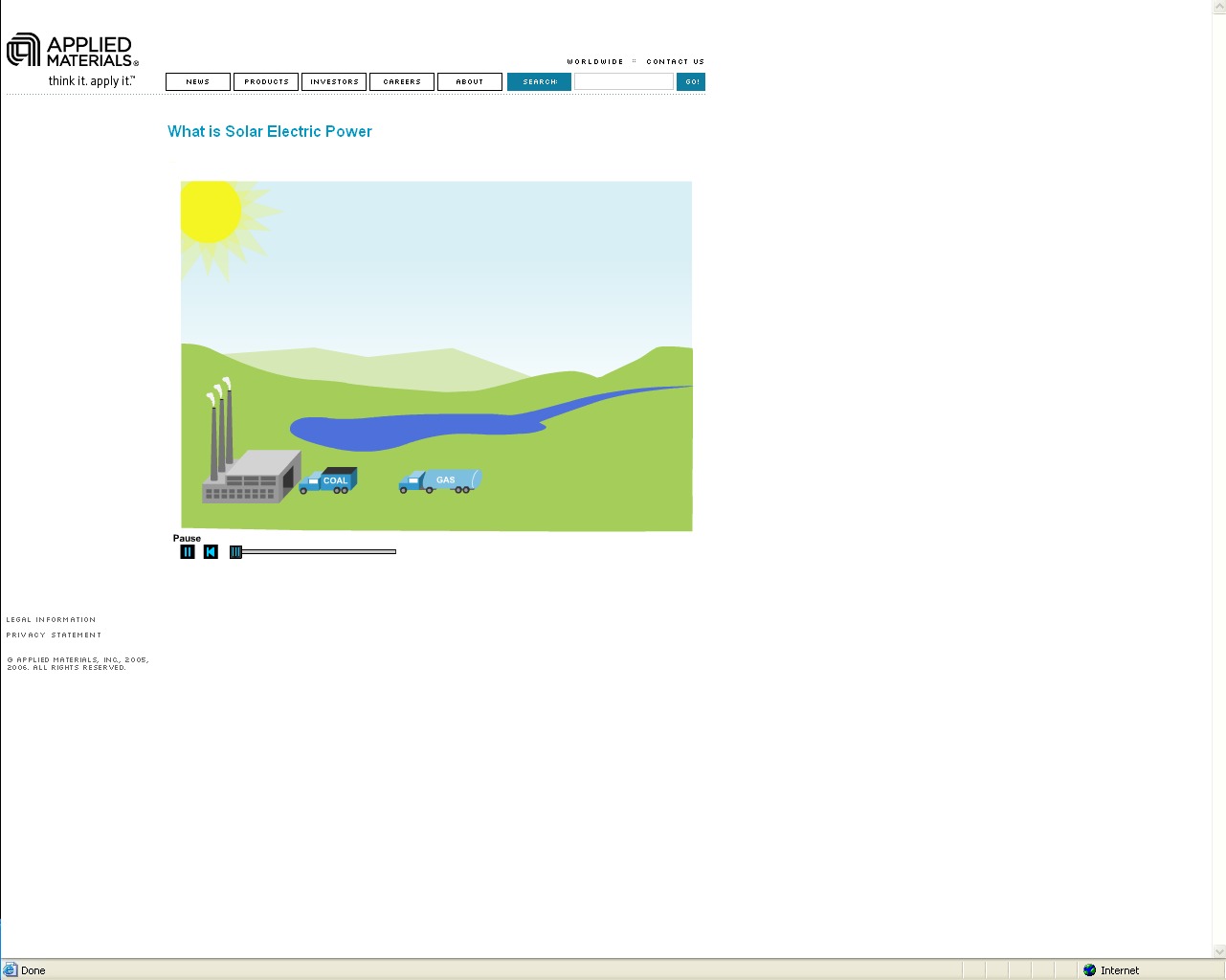Click the Internet zone status bar icon
The width and height of the screenshot is (1226, 980).
[x=1089, y=970]
